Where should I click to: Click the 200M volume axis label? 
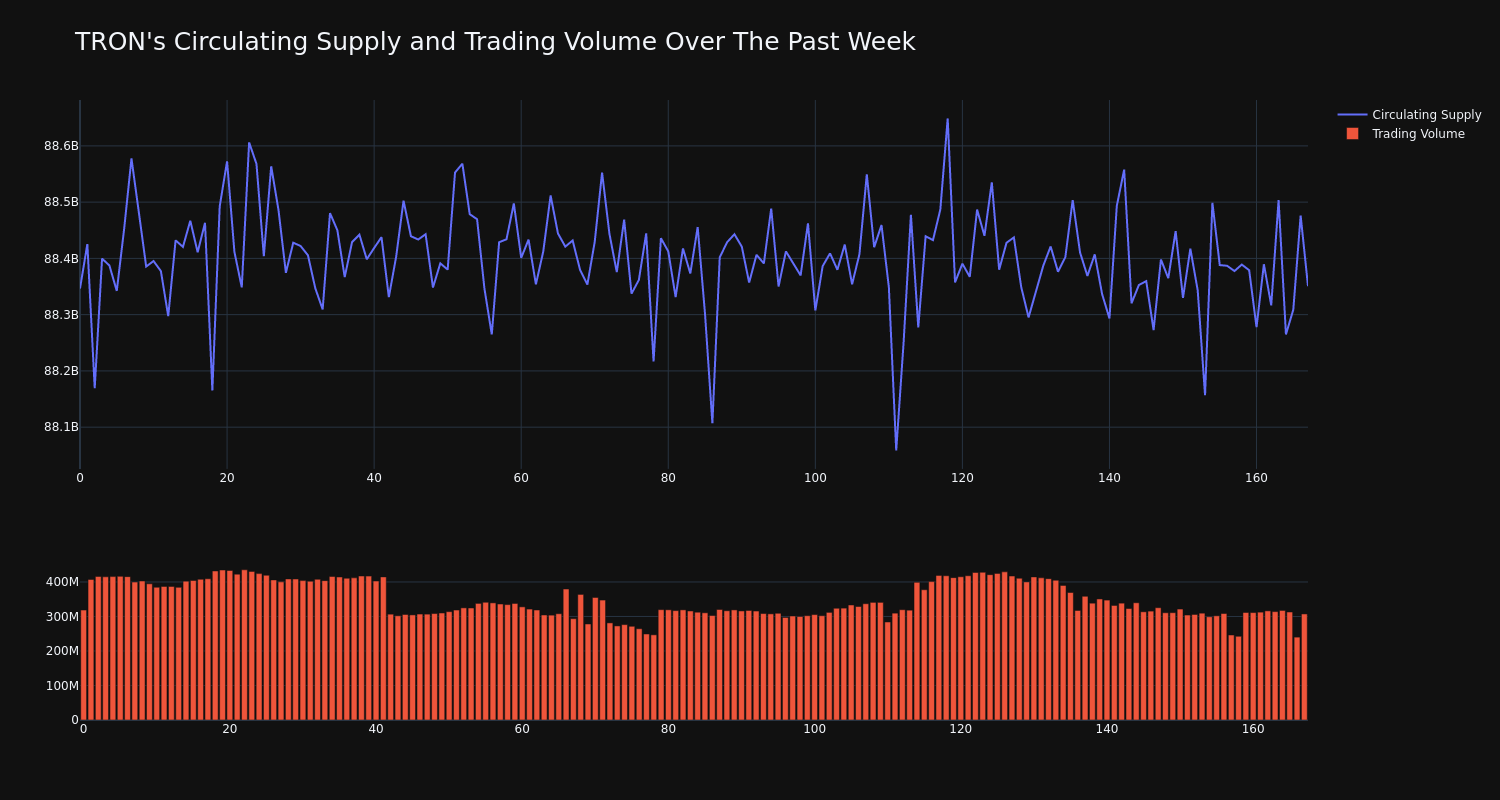click(x=62, y=651)
